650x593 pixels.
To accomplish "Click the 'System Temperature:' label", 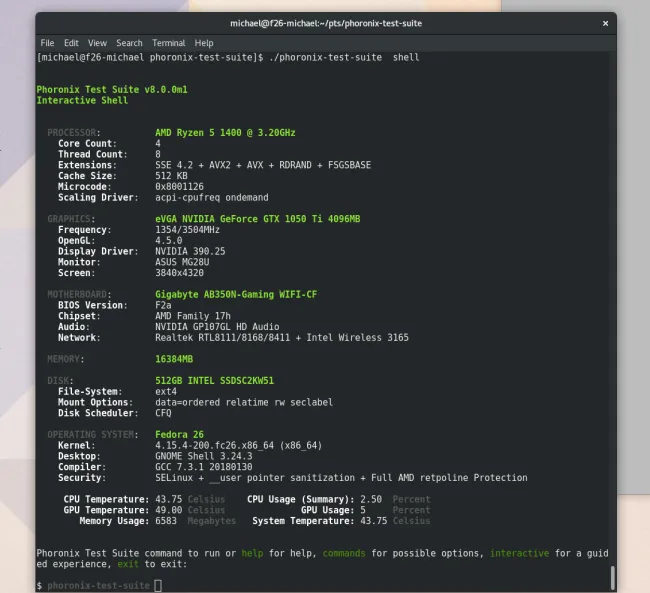I will [303, 521].
